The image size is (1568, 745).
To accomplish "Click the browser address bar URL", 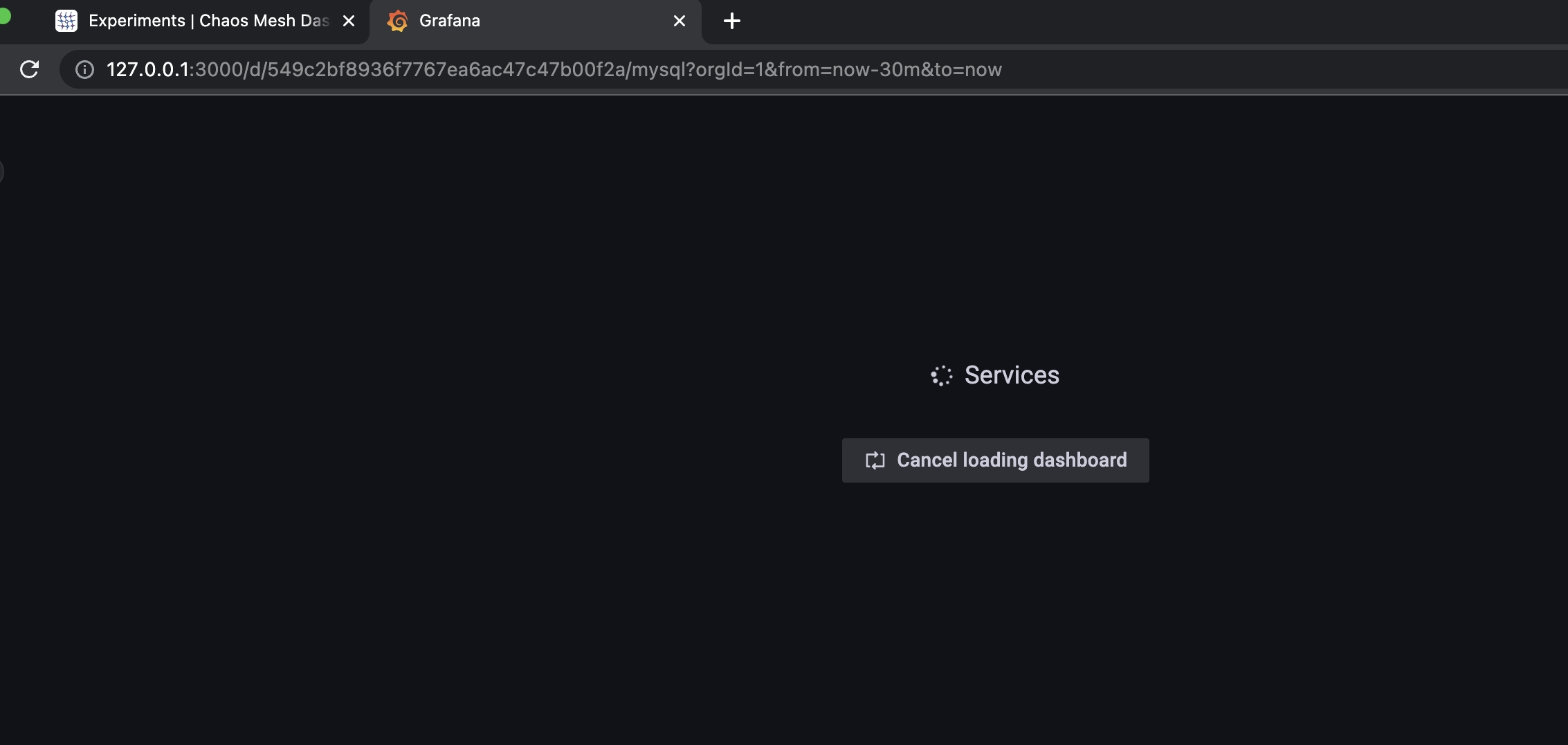I will click(554, 69).
